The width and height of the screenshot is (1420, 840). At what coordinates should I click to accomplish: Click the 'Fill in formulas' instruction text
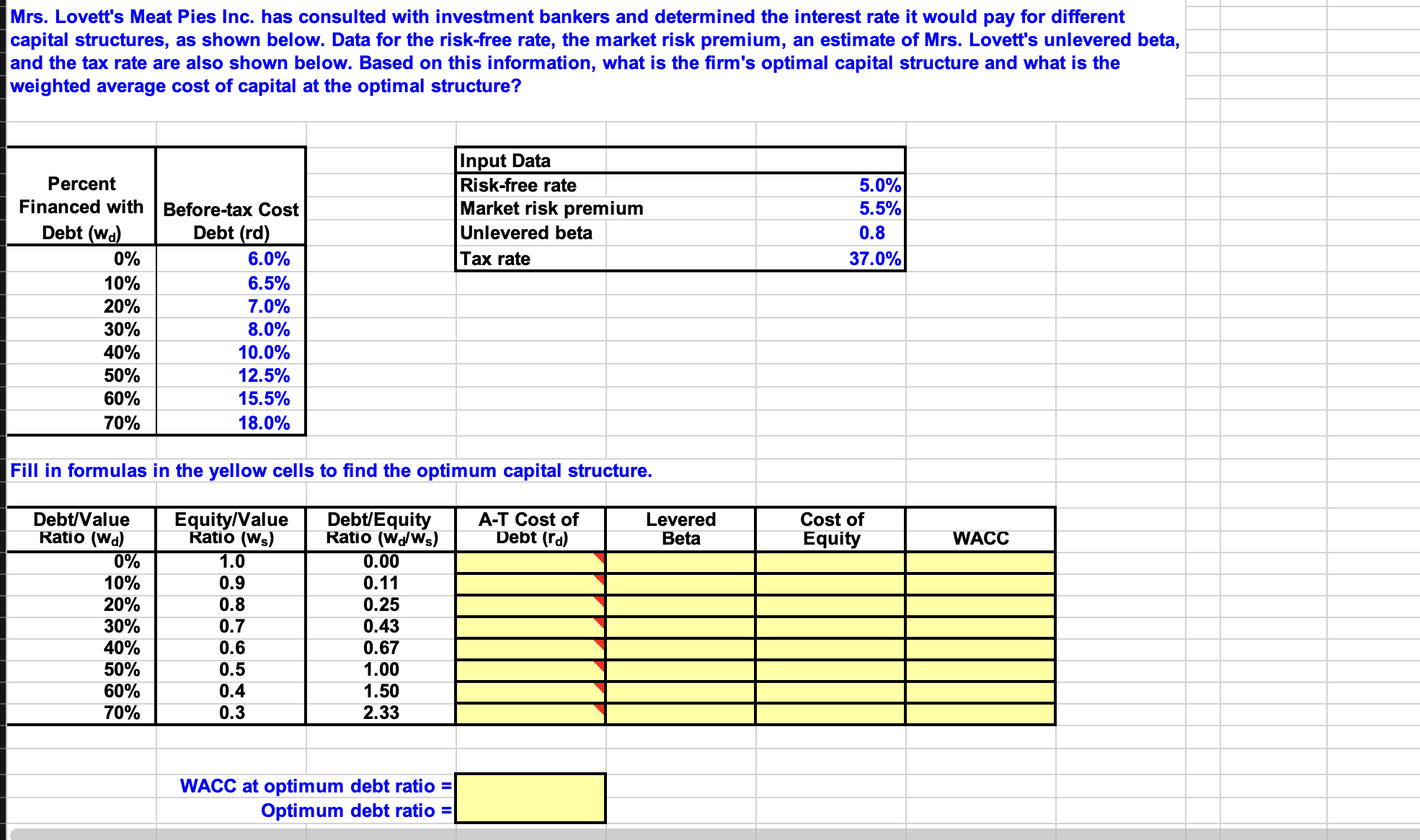(x=331, y=470)
